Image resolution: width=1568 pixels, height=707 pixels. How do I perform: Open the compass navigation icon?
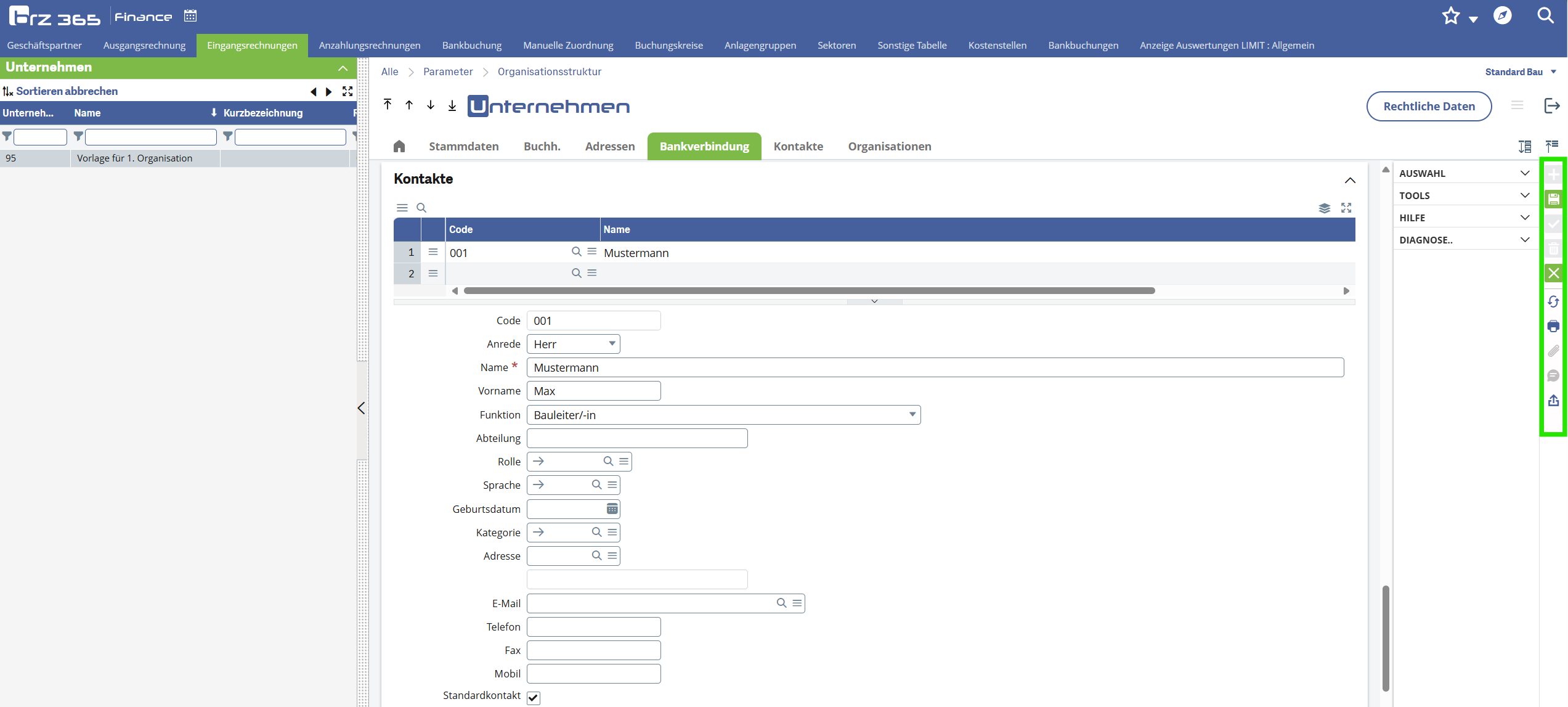pyautogui.click(x=1503, y=15)
